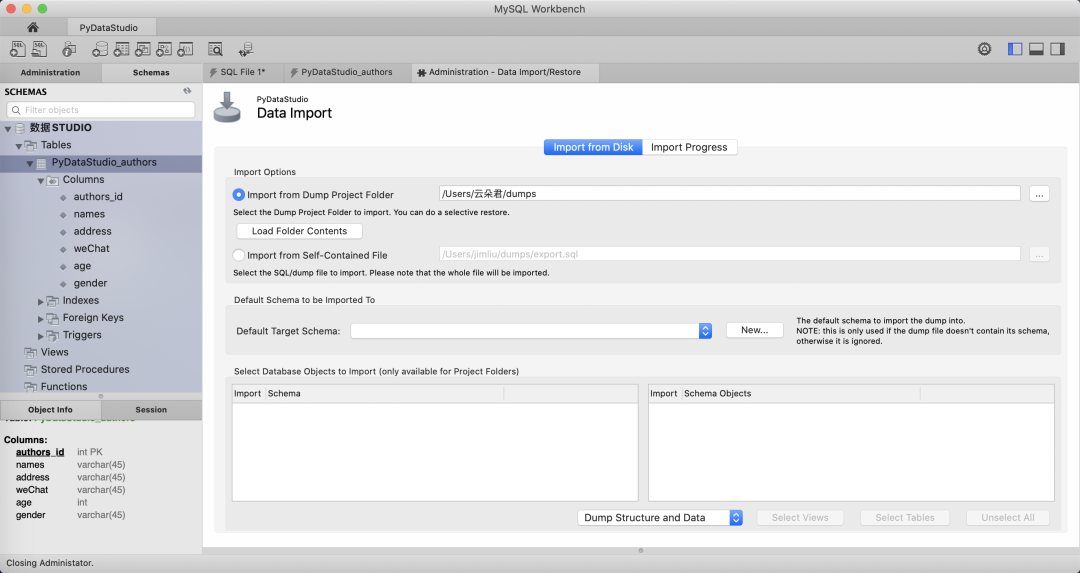Viewport: 1080px width, 573px height.
Task: Switch to the Administration tab
Action: pos(50,72)
